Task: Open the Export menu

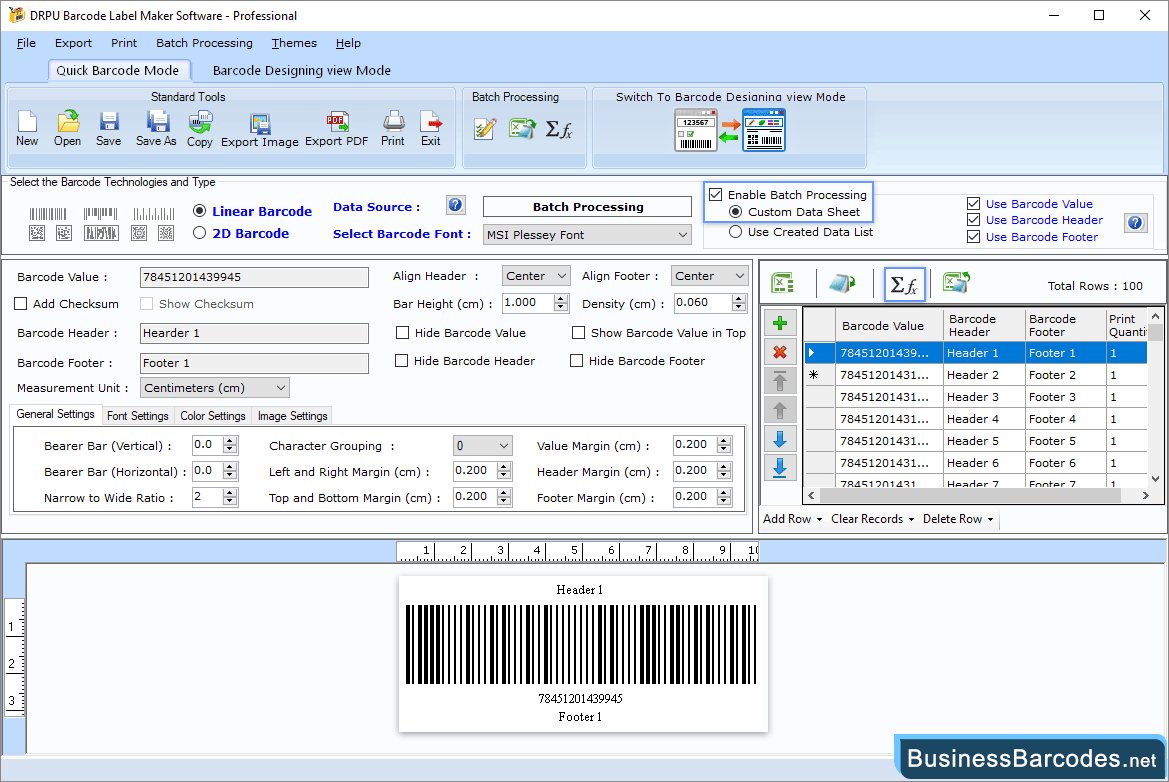Action: [73, 43]
